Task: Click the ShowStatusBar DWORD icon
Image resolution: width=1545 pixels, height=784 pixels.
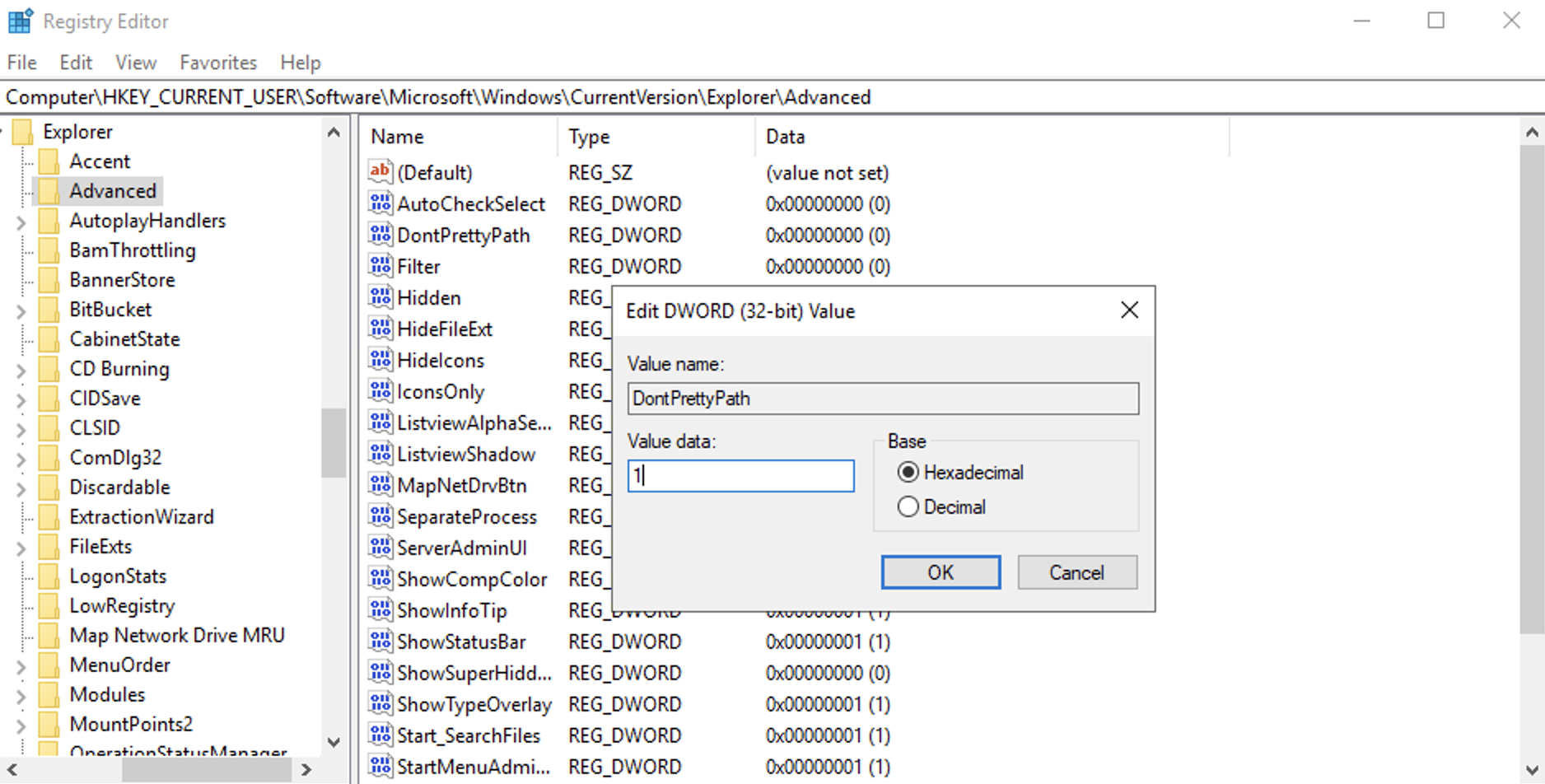Action: click(380, 642)
